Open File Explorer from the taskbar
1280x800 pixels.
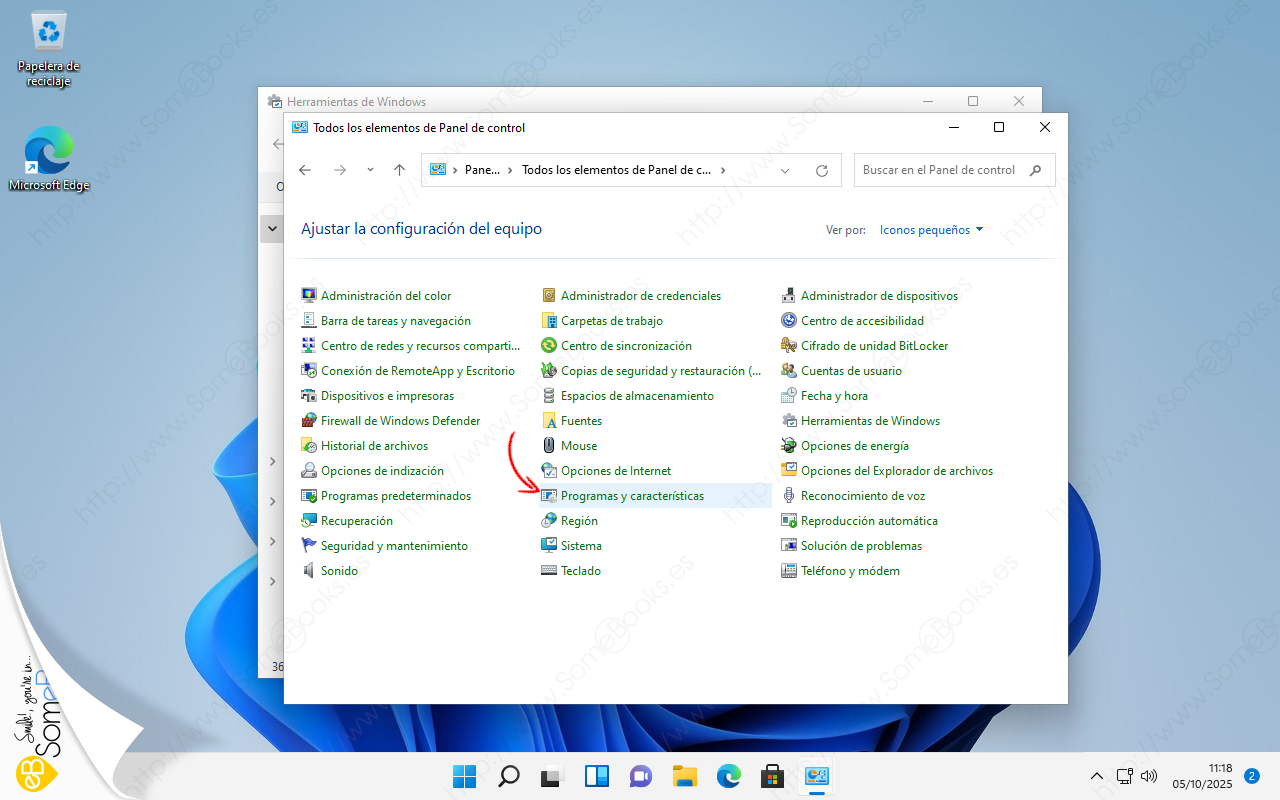[x=684, y=776]
